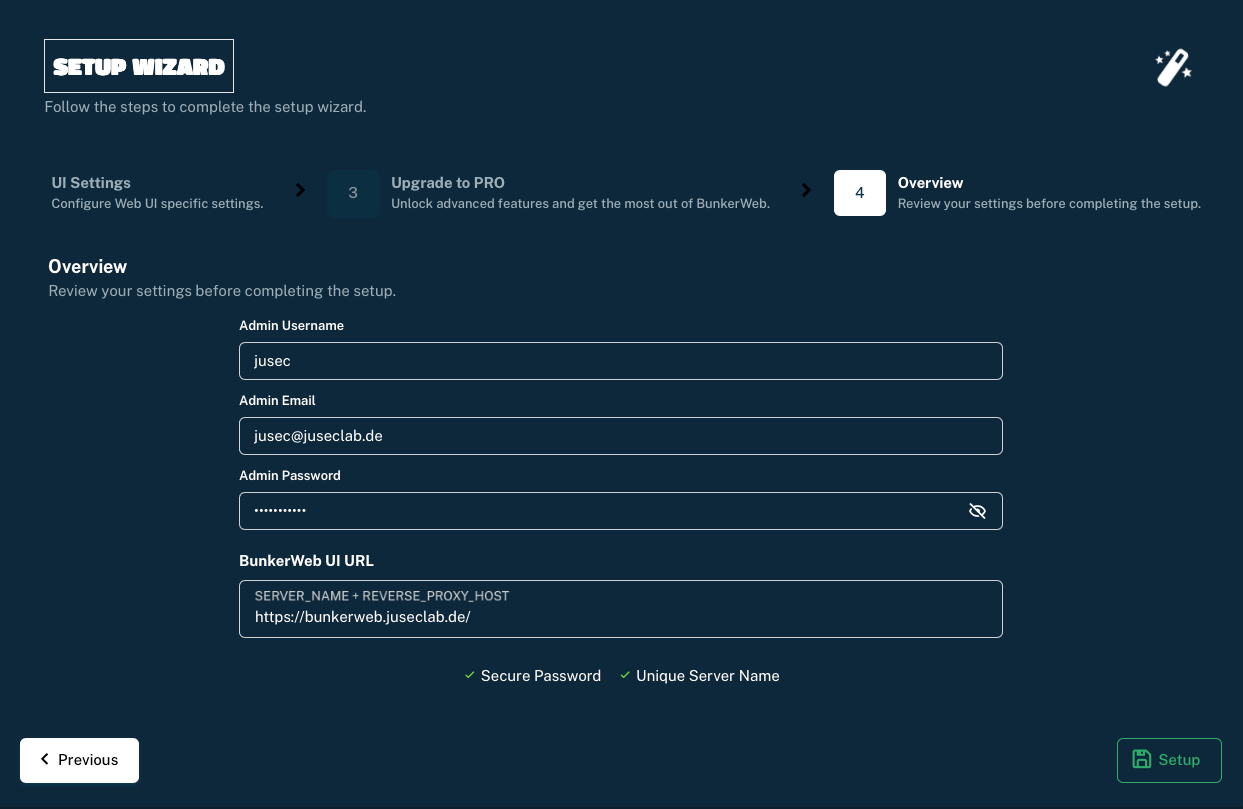Click the 'Secure Password' status text
This screenshot has height=809, width=1243.
pos(541,676)
